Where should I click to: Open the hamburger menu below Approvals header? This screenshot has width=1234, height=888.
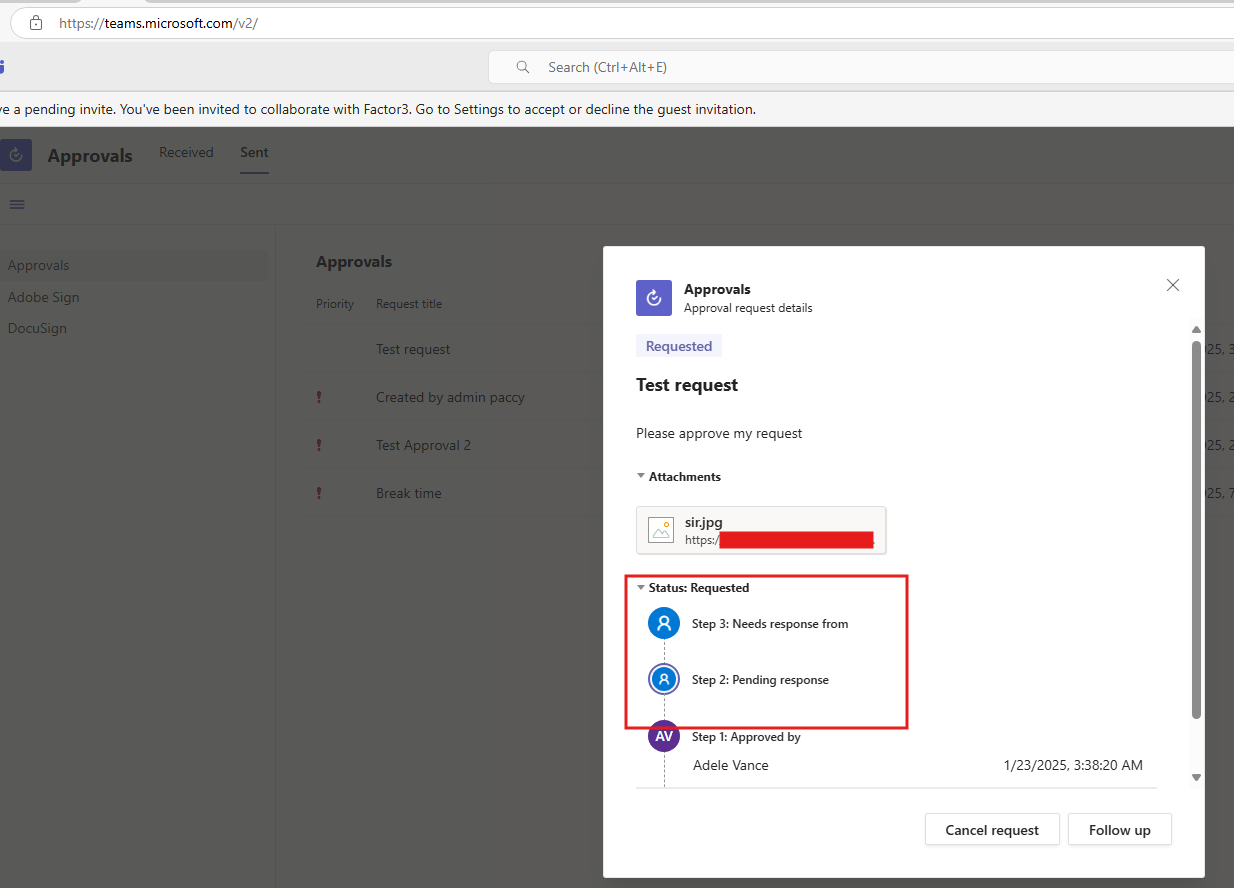pos(17,204)
